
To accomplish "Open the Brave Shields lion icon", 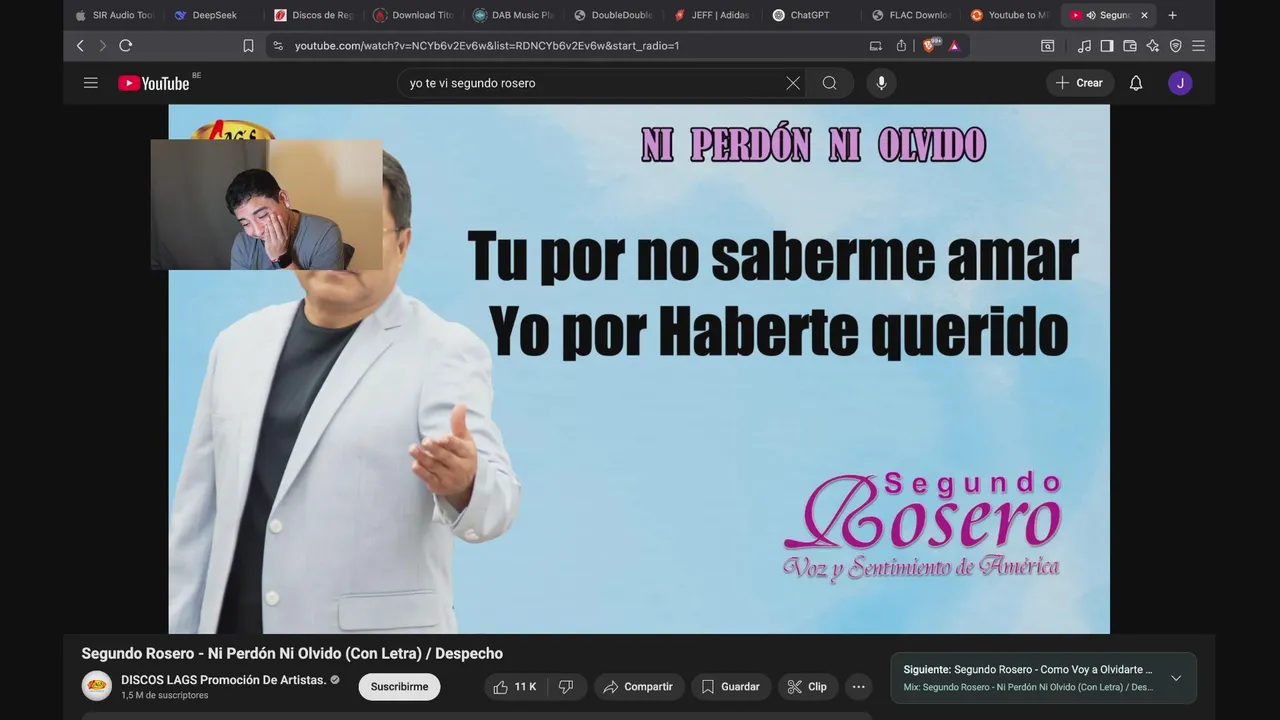I will click(930, 45).
